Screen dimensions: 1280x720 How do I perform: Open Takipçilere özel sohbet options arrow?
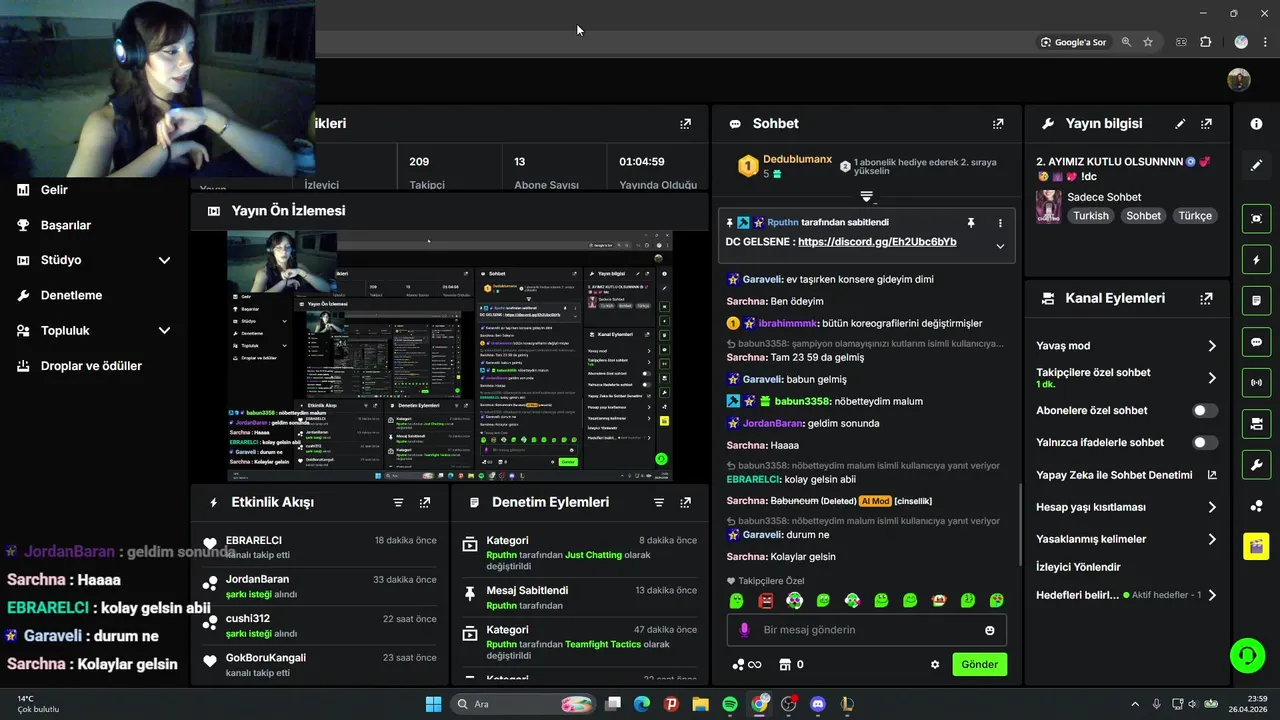(1212, 378)
